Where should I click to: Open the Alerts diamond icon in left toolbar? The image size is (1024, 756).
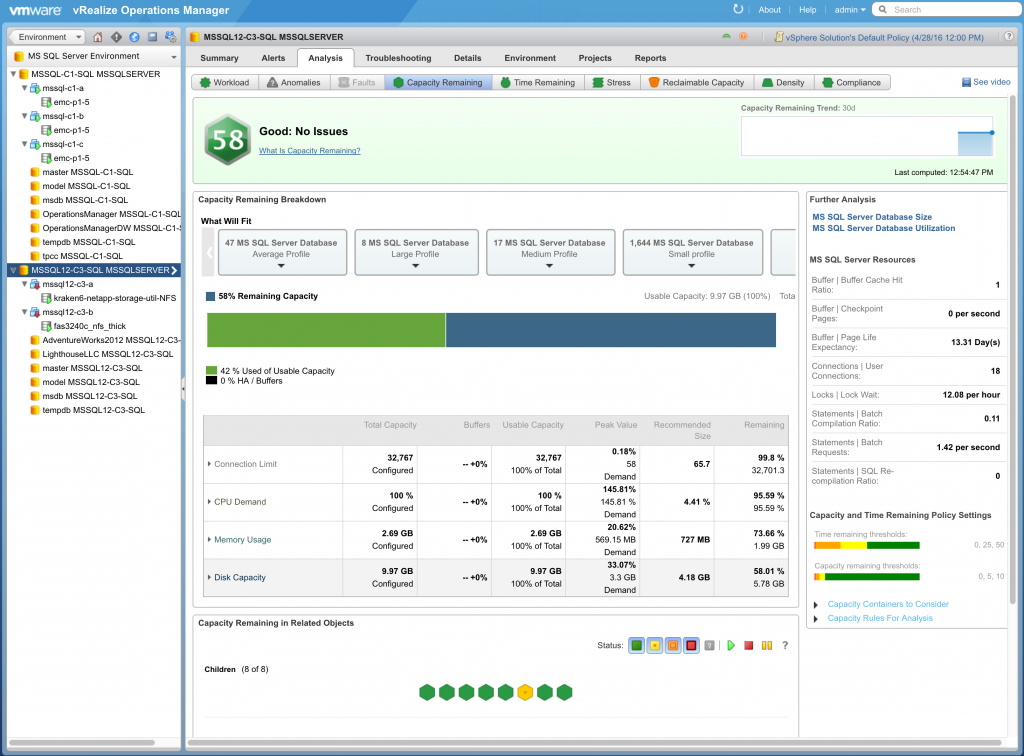(116, 37)
